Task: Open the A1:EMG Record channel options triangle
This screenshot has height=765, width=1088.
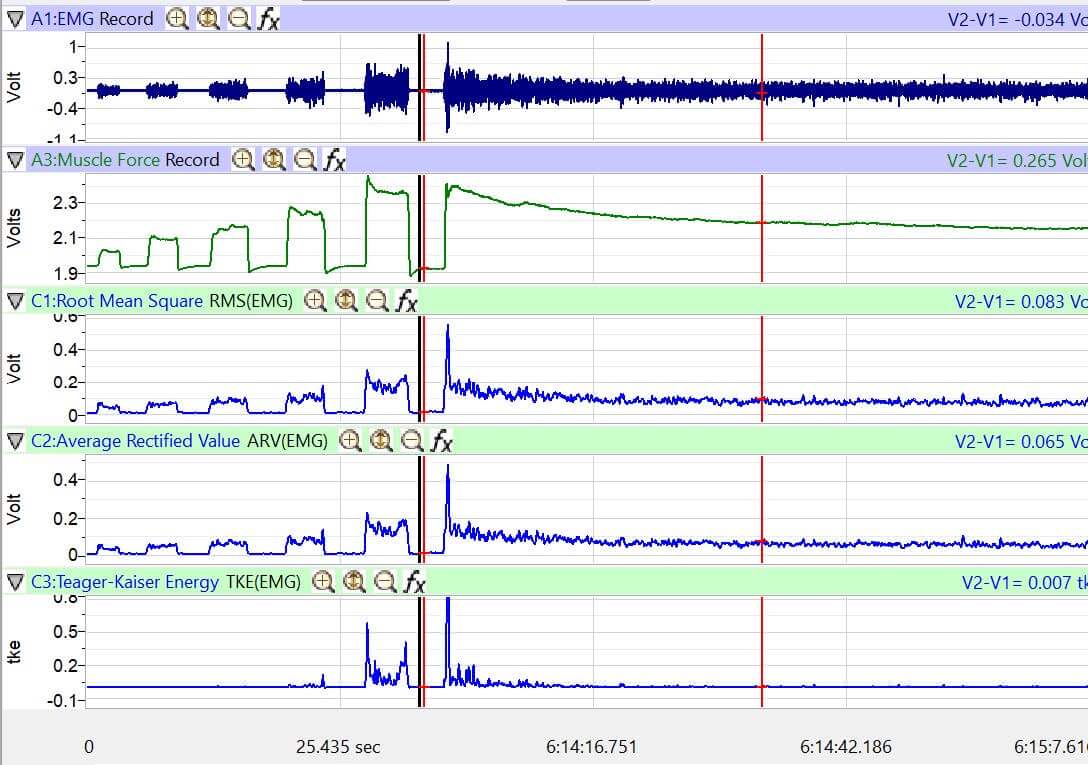Action: tap(13, 18)
